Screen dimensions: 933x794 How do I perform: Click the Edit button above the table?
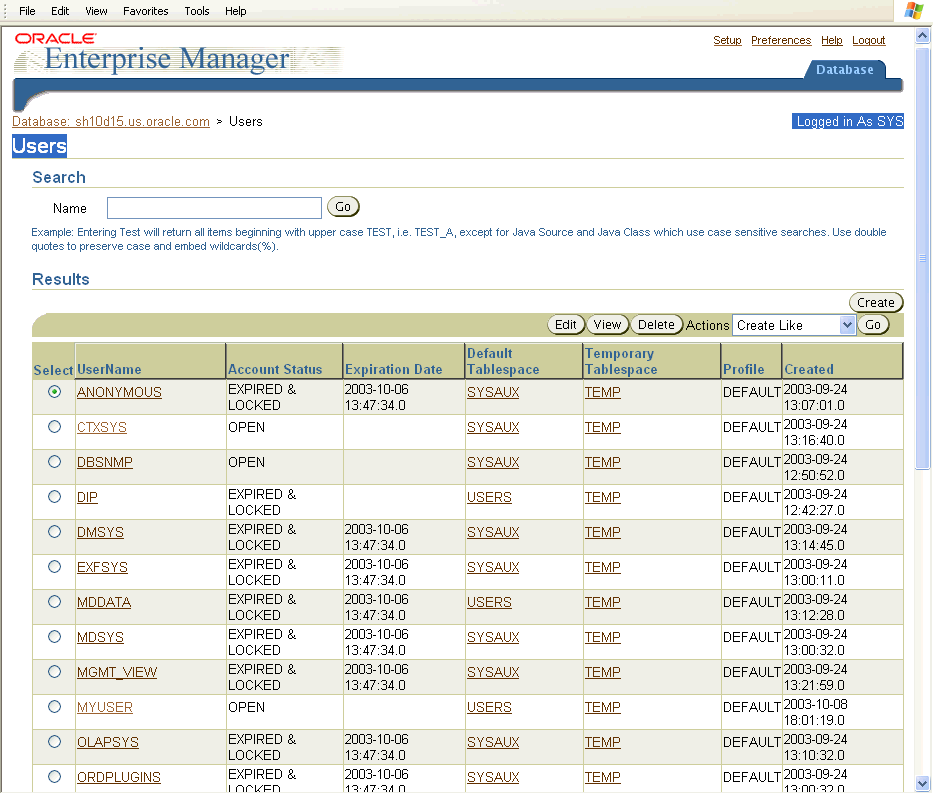pos(566,325)
